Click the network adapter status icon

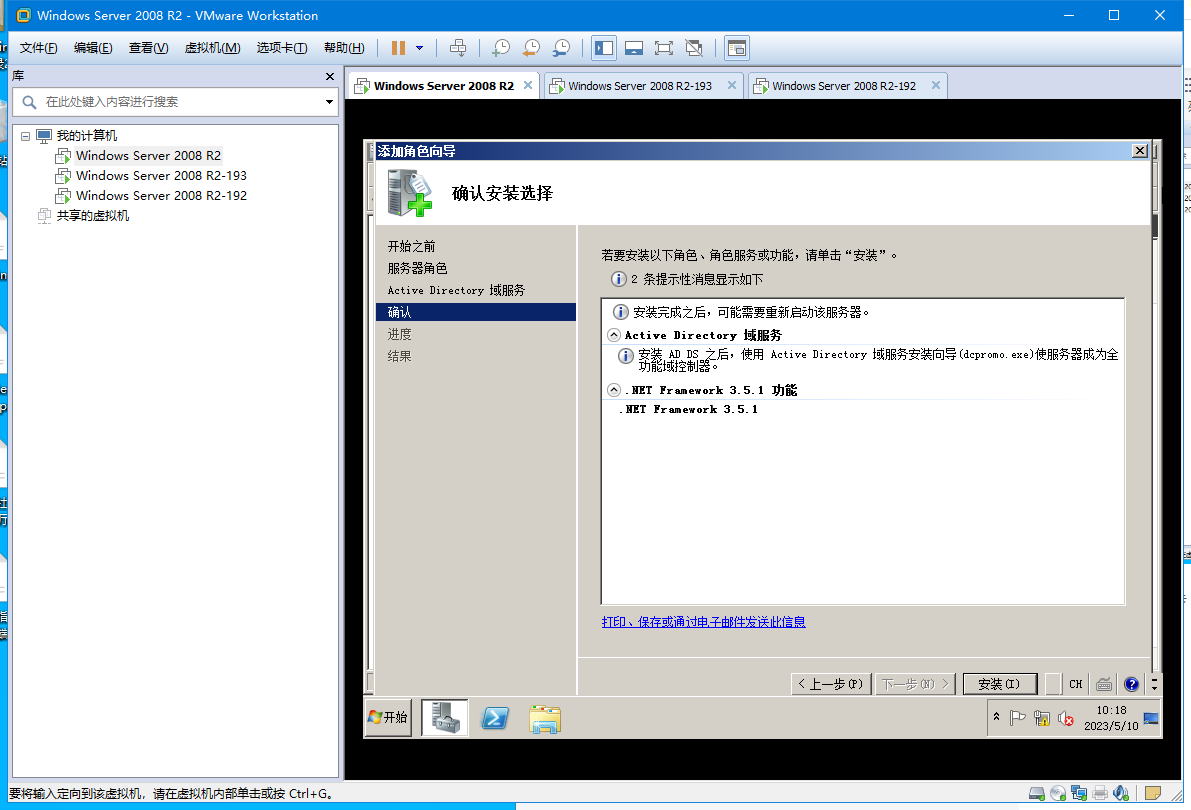pyautogui.click(x=1079, y=793)
